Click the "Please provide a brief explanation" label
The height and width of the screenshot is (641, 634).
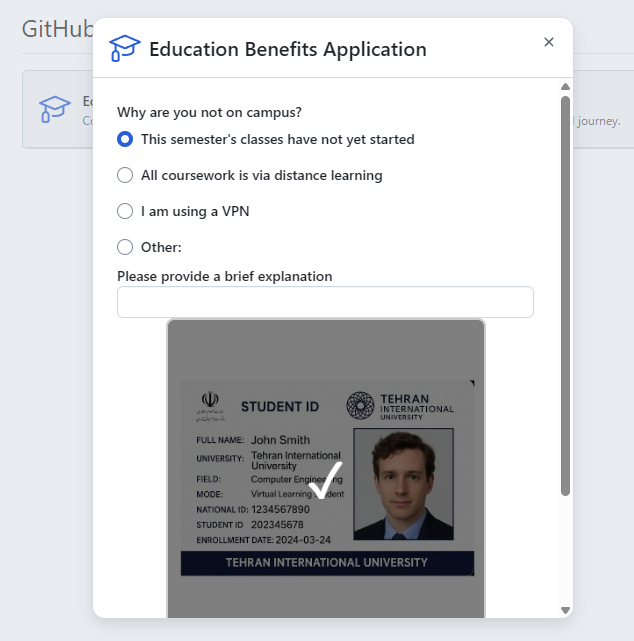(x=225, y=276)
